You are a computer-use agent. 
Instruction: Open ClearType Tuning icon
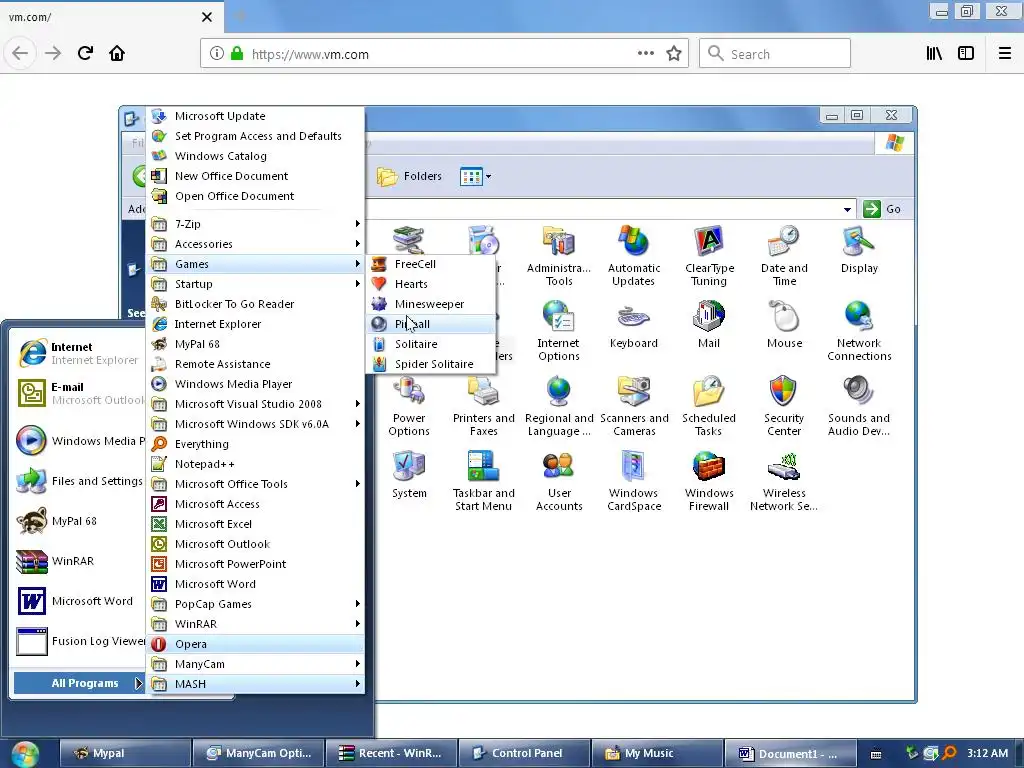tap(709, 256)
